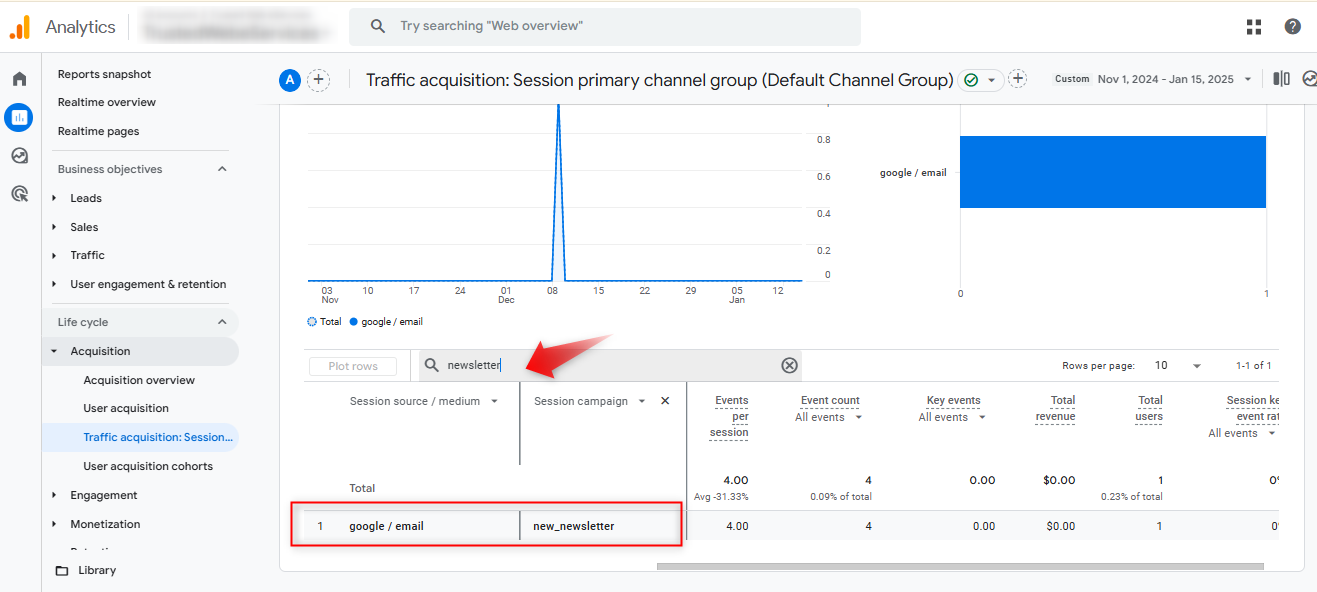This screenshot has width=1317, height=592.
Task: Click the insights trend icon at top right
Action: coord(1309,79)
